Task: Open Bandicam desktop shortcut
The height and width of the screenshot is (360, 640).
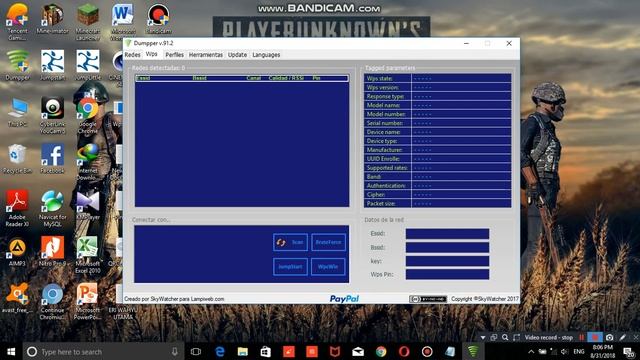Action: [x=158, y=19]
